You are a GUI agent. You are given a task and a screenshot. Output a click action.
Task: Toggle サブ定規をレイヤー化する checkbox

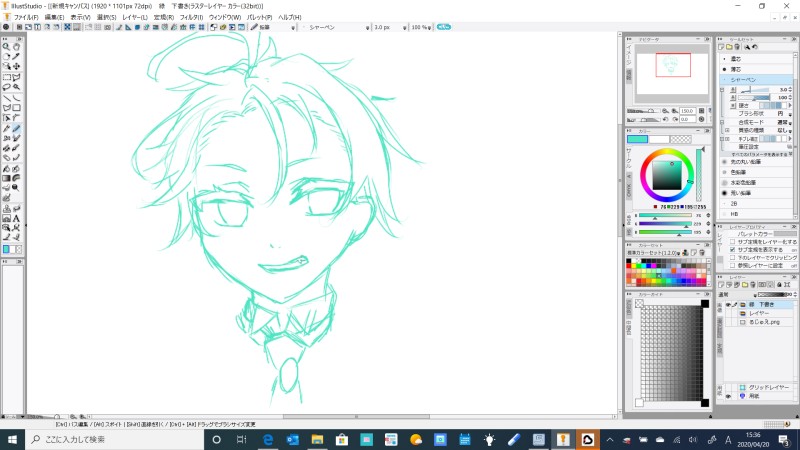click(x=733, y=242)
